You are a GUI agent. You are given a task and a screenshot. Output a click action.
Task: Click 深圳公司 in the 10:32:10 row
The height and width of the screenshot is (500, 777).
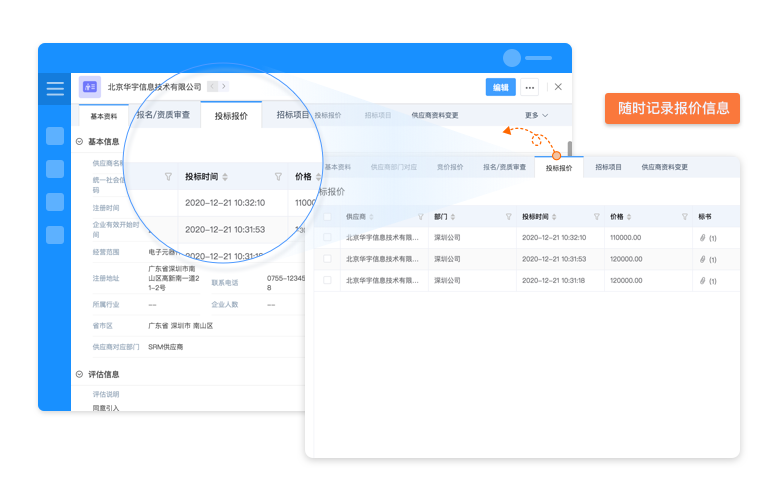tap(447, 237)
